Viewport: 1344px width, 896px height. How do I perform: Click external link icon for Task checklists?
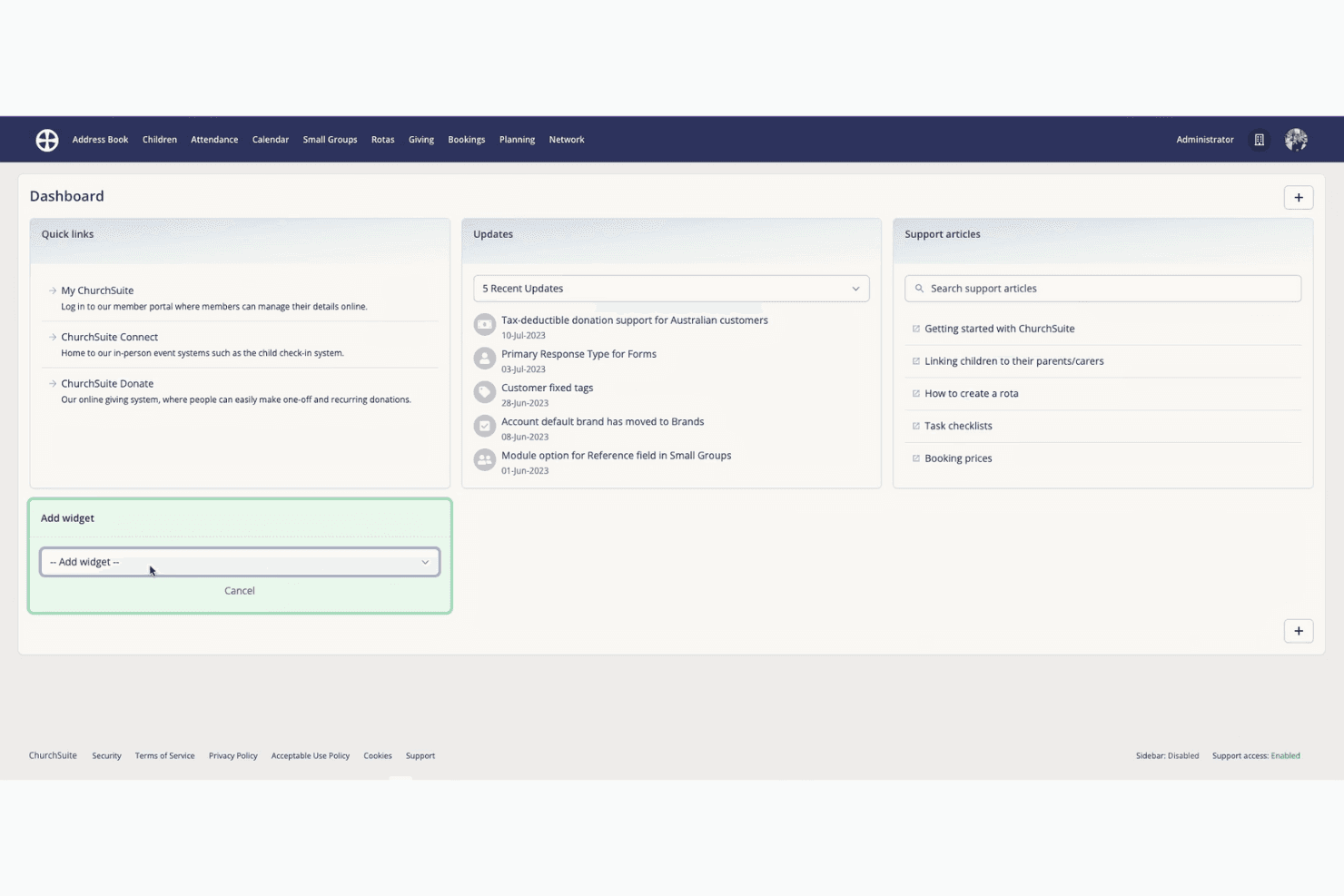(915, 426)
